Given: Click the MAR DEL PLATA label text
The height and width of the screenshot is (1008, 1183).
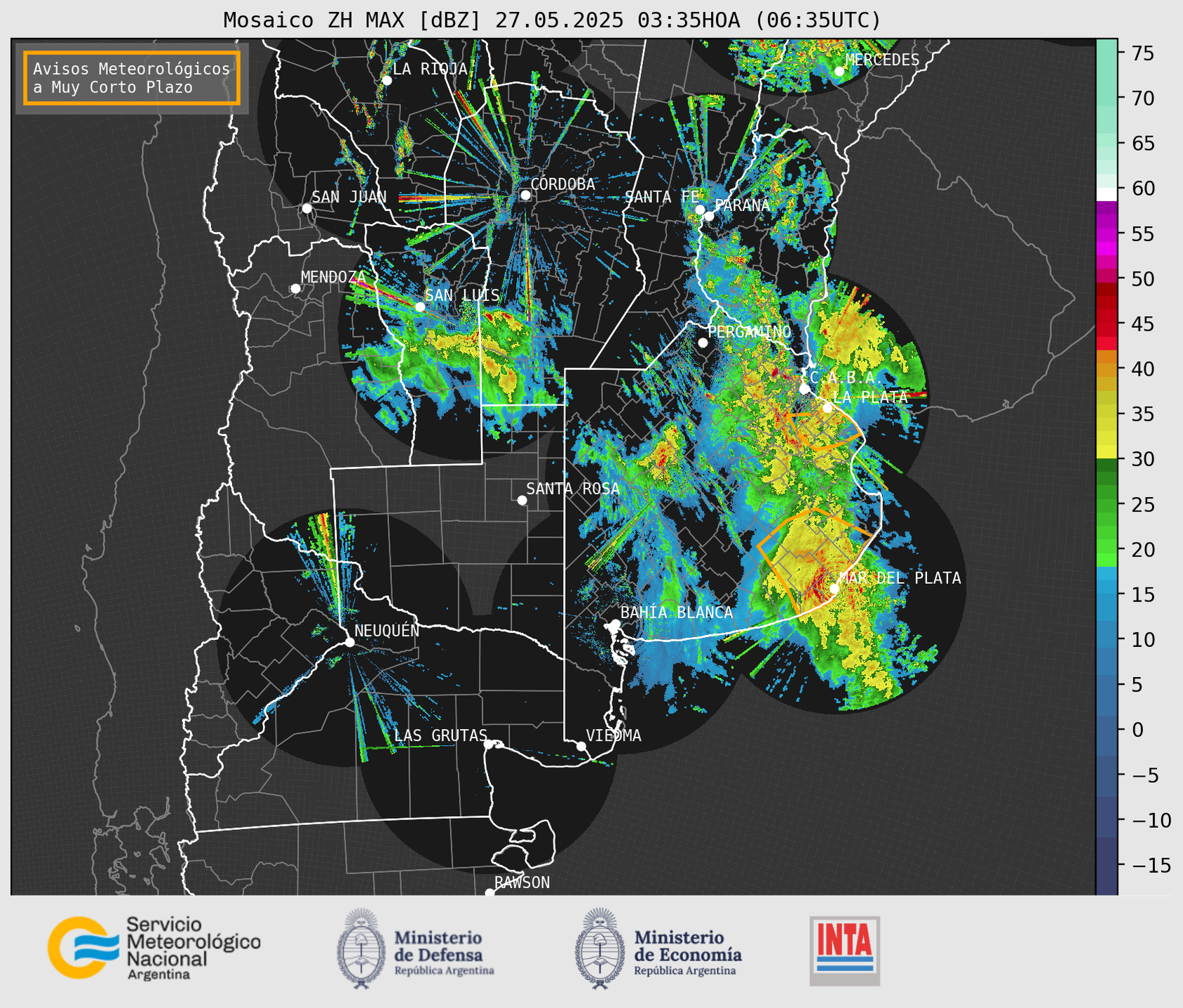Looking at the screenshot, I should [x=900, y=578].
